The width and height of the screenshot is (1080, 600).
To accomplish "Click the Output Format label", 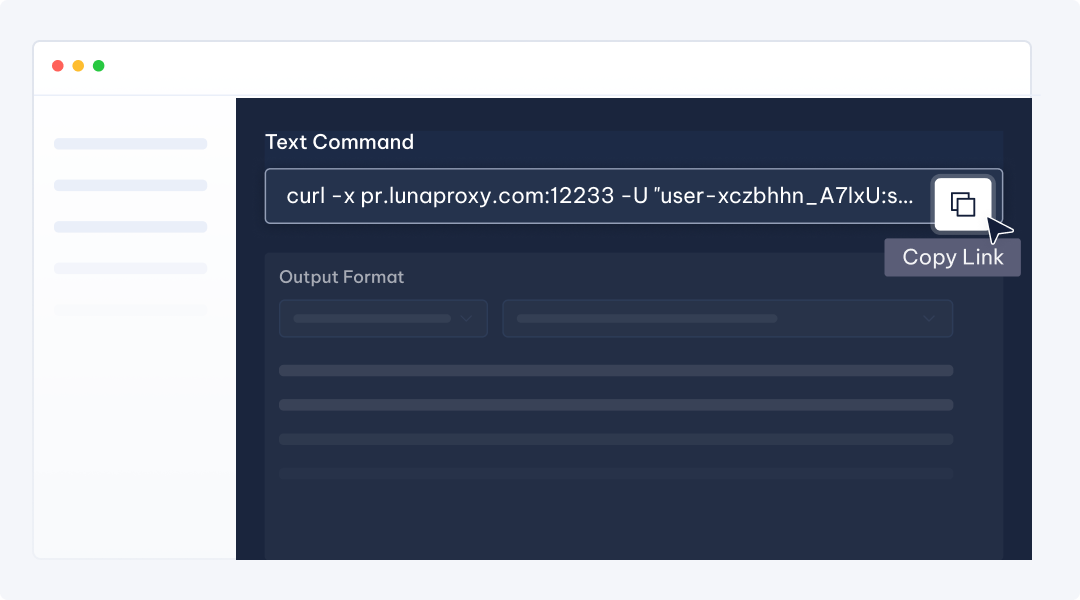I will click(x=341, y=277).
